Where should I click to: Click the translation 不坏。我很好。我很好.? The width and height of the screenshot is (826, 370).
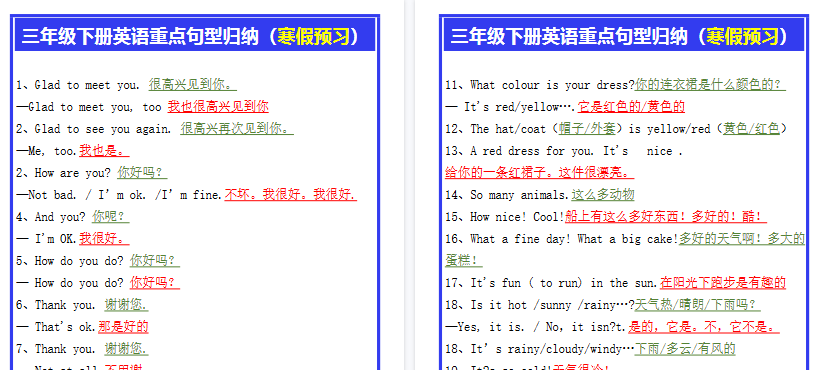coord(291,195)
